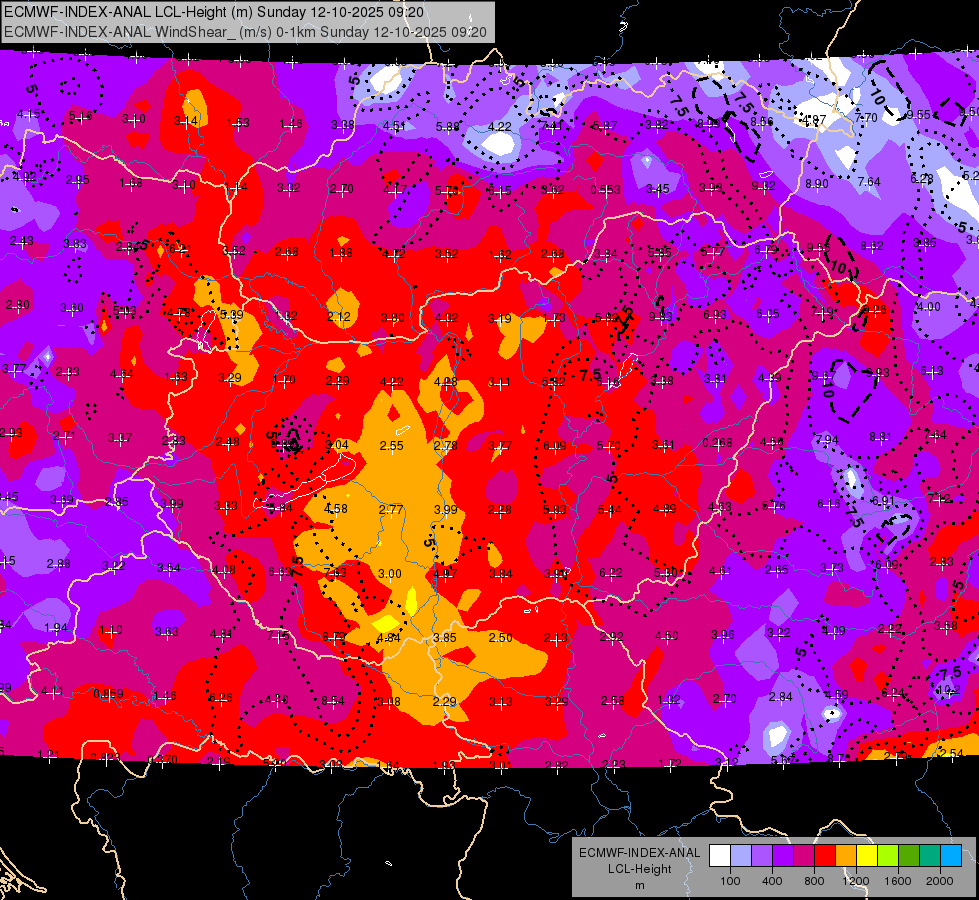
Task: Click the wind shear value 9.55
Action: [x=918, y=115]
